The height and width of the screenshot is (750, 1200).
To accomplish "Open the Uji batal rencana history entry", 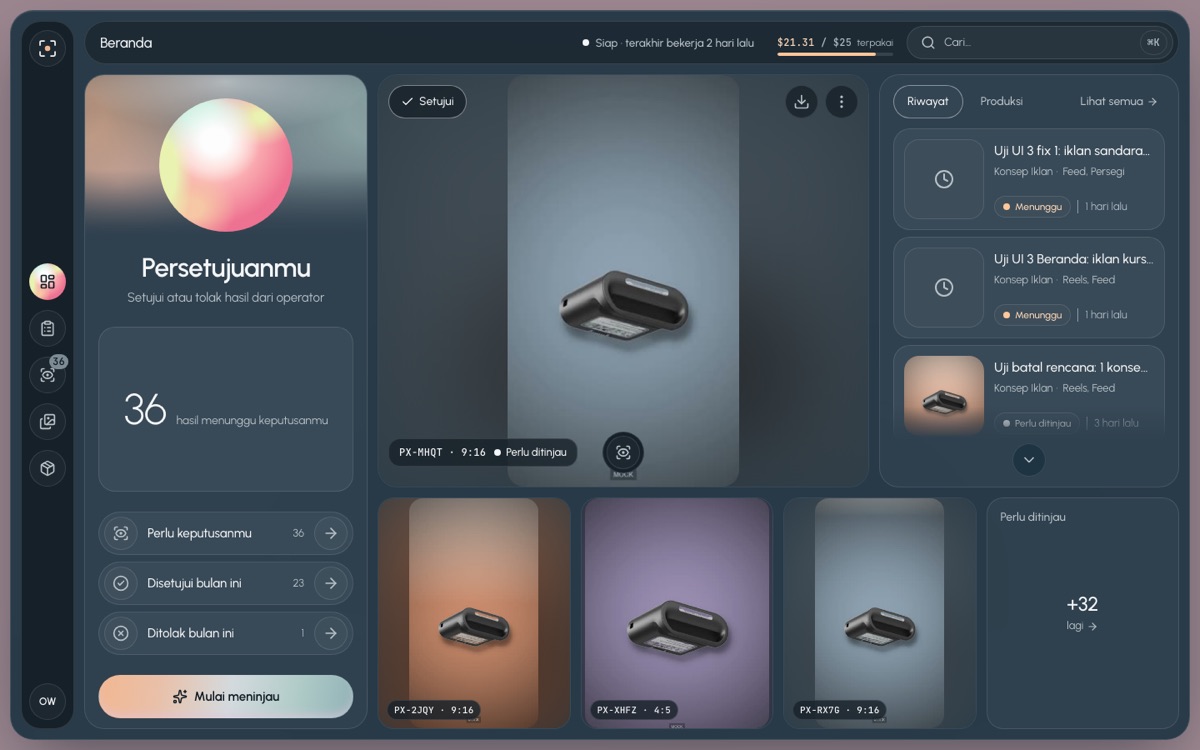I will [1028, 391].
